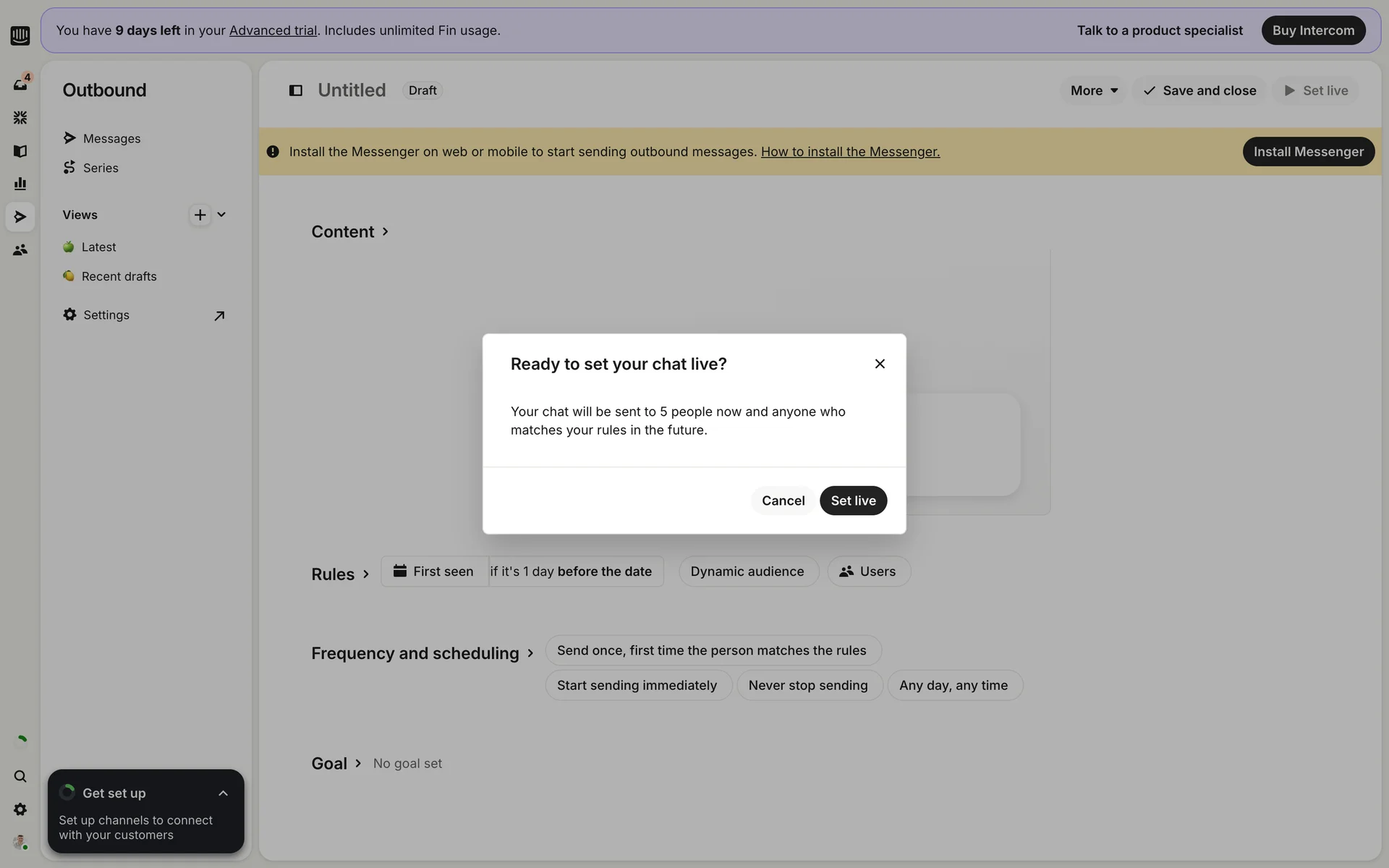
Task: Select the Recent drafts view
Action: 119,276
